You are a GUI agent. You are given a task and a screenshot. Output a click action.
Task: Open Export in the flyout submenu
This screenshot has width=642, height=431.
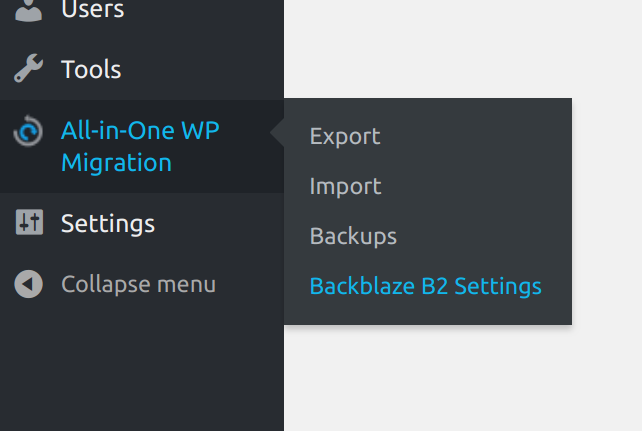pos(345,136)
